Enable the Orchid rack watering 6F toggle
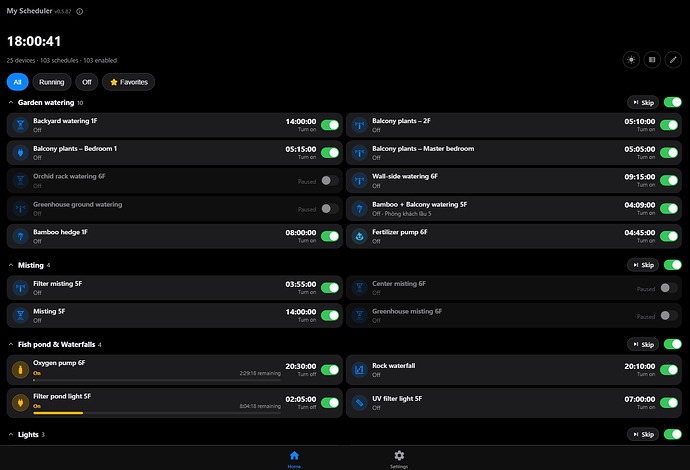690x470 pixels. (330, 180)
